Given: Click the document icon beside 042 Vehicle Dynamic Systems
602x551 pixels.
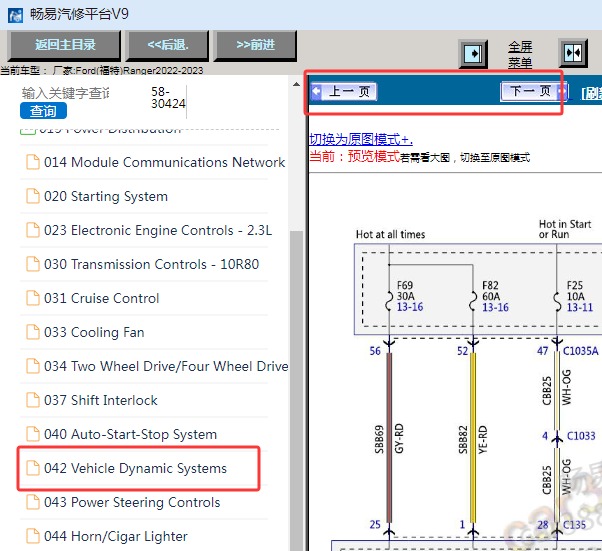Looking at the screenshot, I should pos(33,468).
